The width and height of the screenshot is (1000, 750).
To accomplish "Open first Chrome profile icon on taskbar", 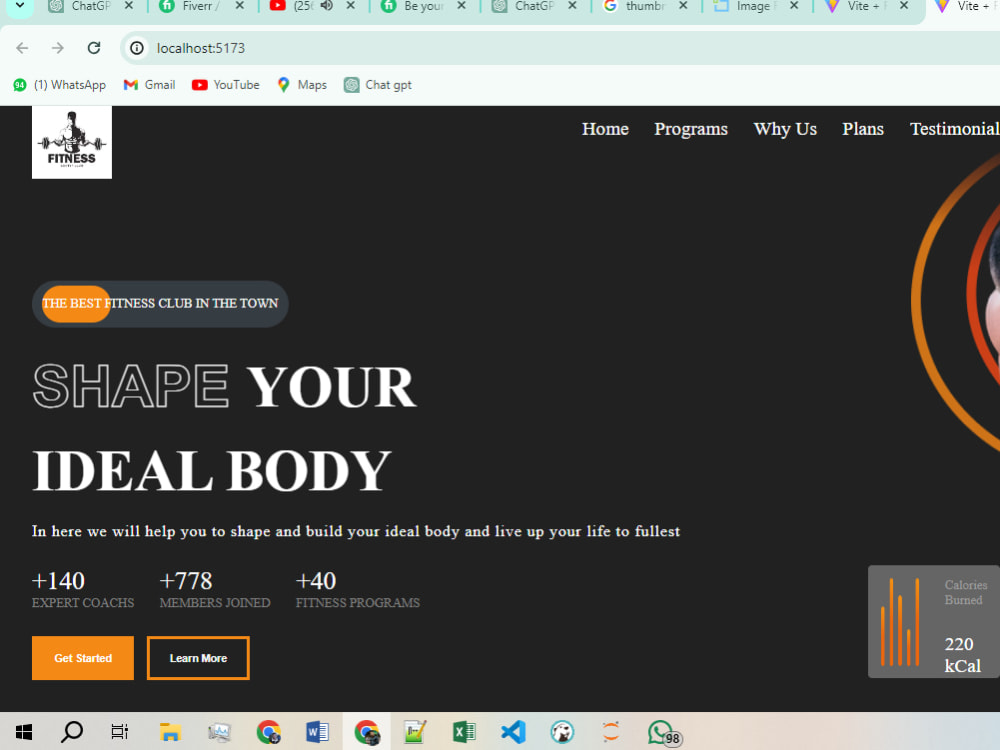I will coord(268,732).
